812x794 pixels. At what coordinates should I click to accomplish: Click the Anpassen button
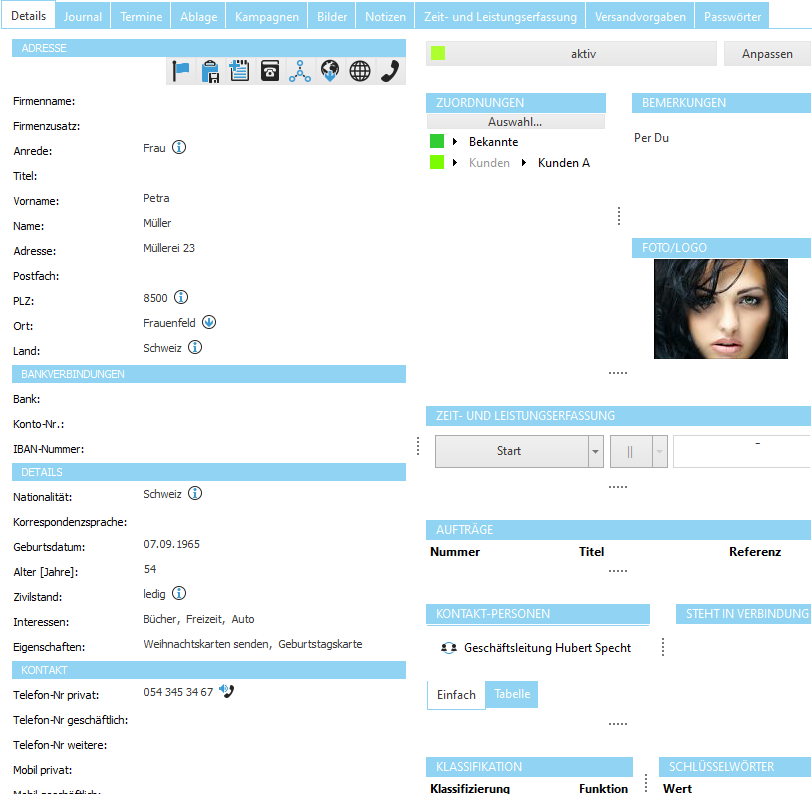tap(766, 53)
